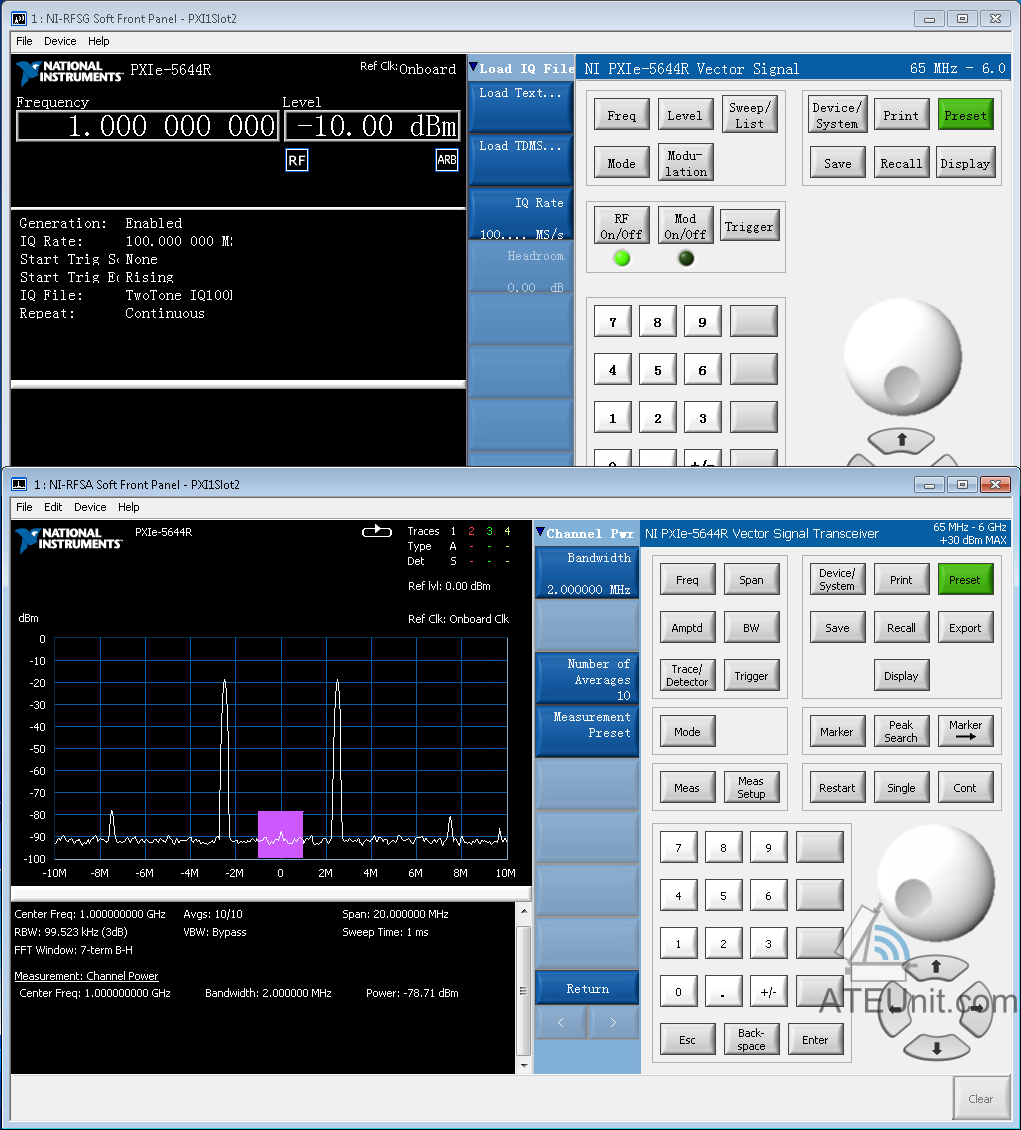The width and height of the screenshot is (1021, 1130).
Task: Click the Peak Search button
Action: (x=901, y=731)
